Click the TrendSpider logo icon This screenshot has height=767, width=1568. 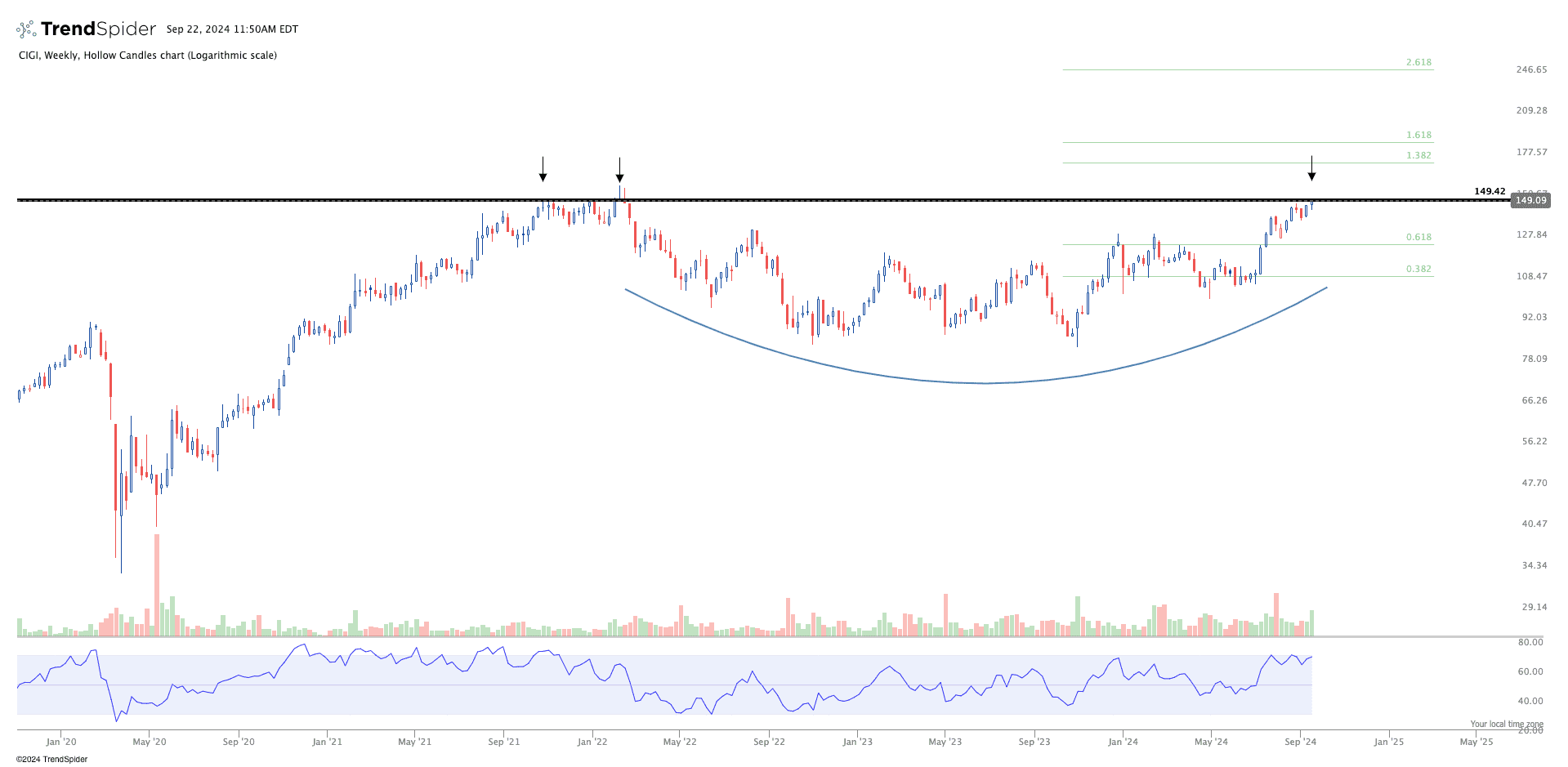click(26, 29)
